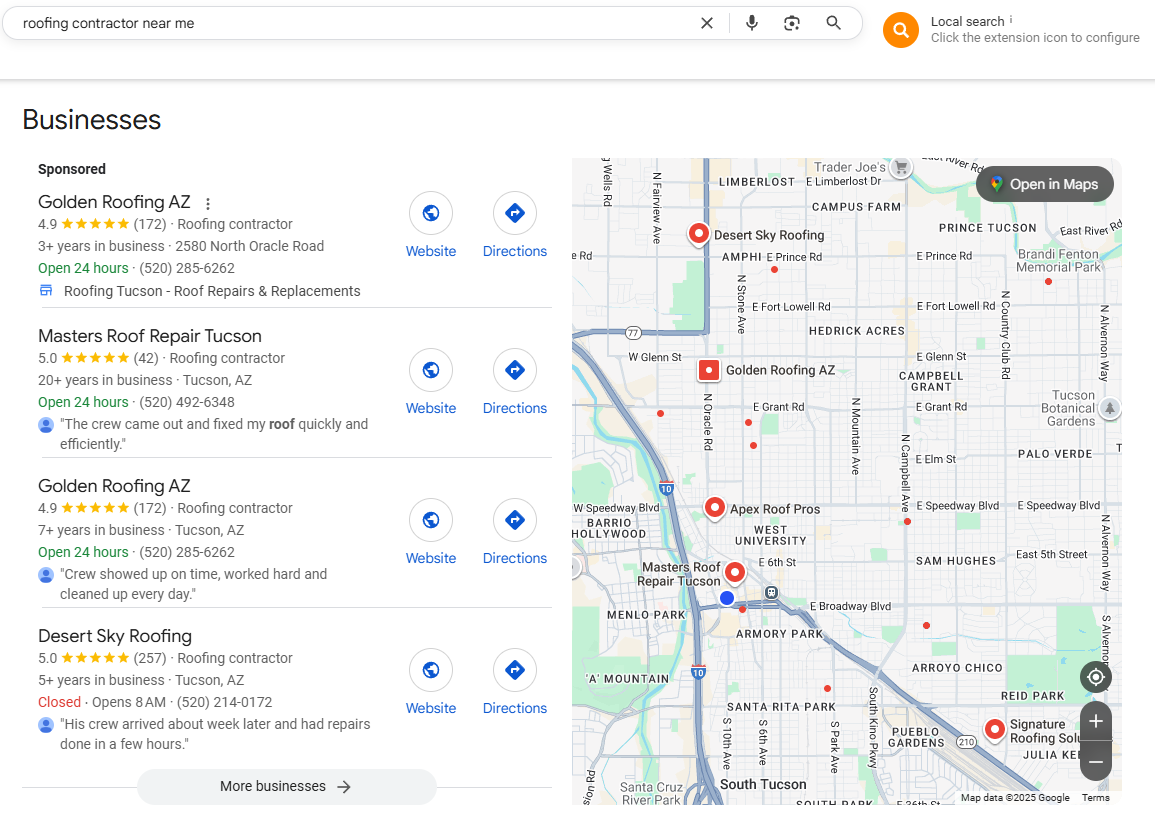Zoom in on the map
Viewport: 1155px width, 814px height.
(1096, 721)
